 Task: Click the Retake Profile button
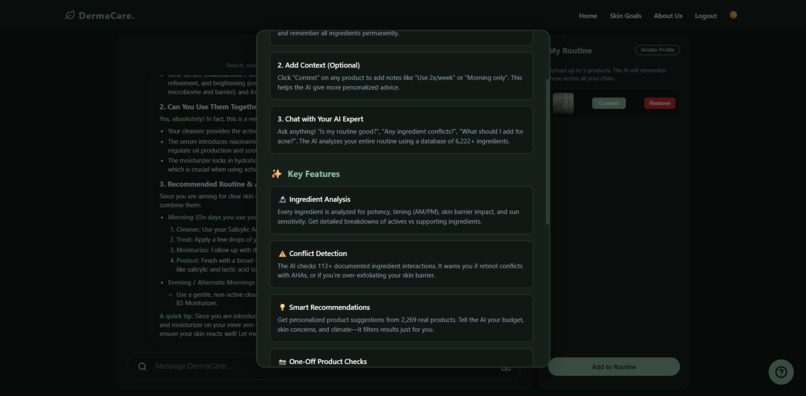pyautogui.click(x=657, y=50)
